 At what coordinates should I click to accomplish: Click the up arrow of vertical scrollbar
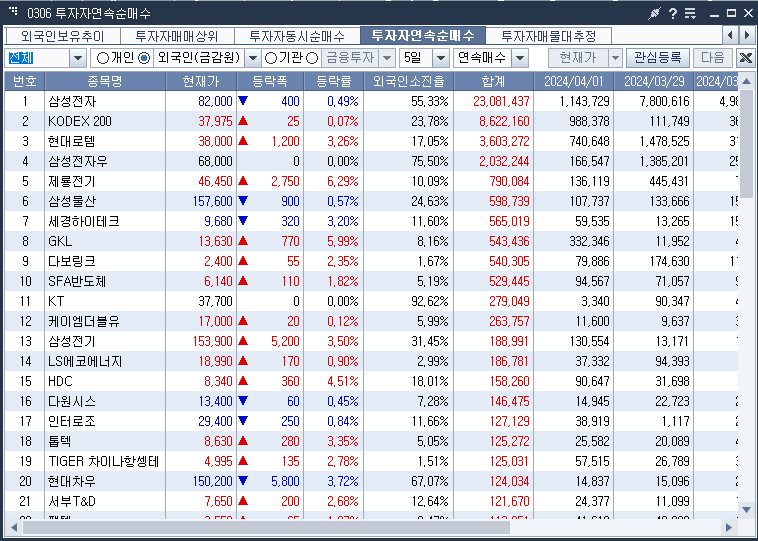(746, 81)
